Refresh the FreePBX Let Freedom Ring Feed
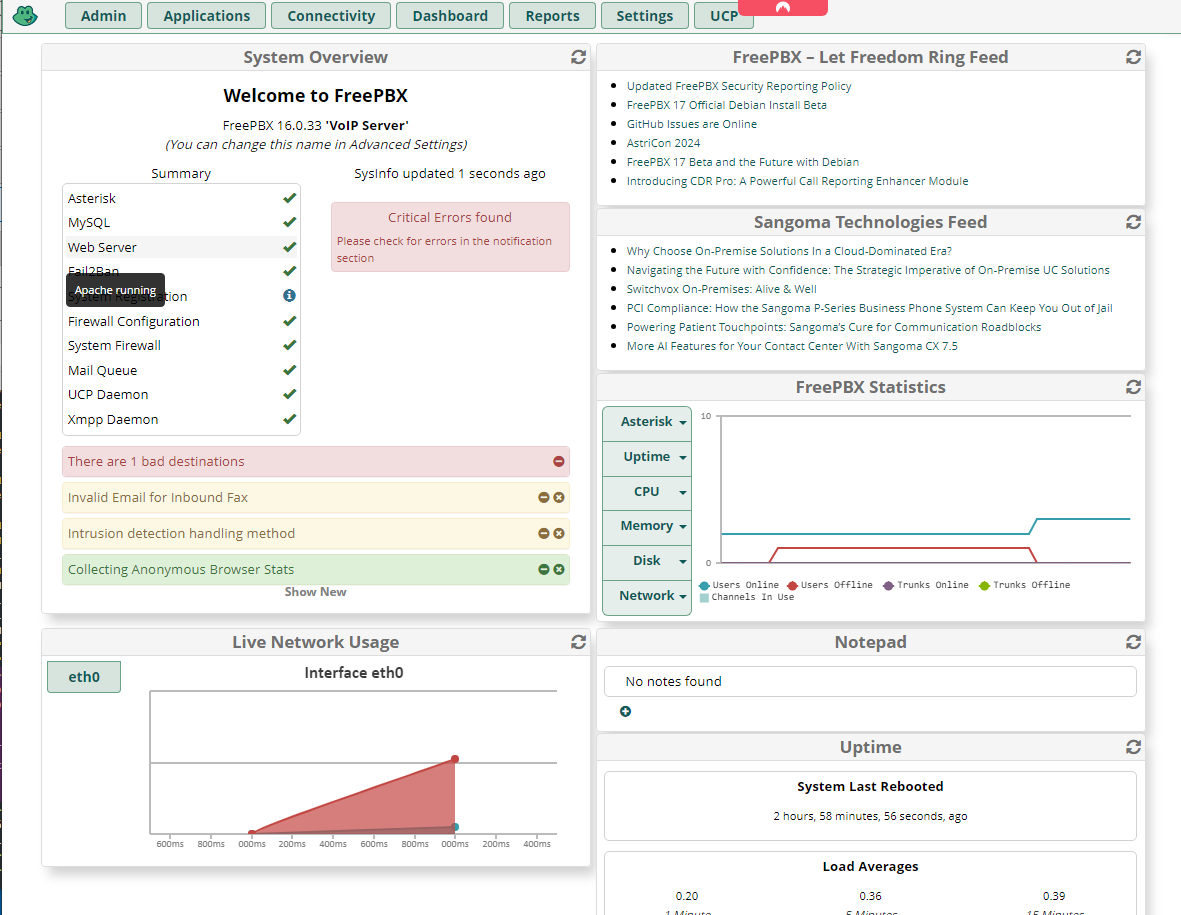Screen dimensions: 1181x915 1133,57
